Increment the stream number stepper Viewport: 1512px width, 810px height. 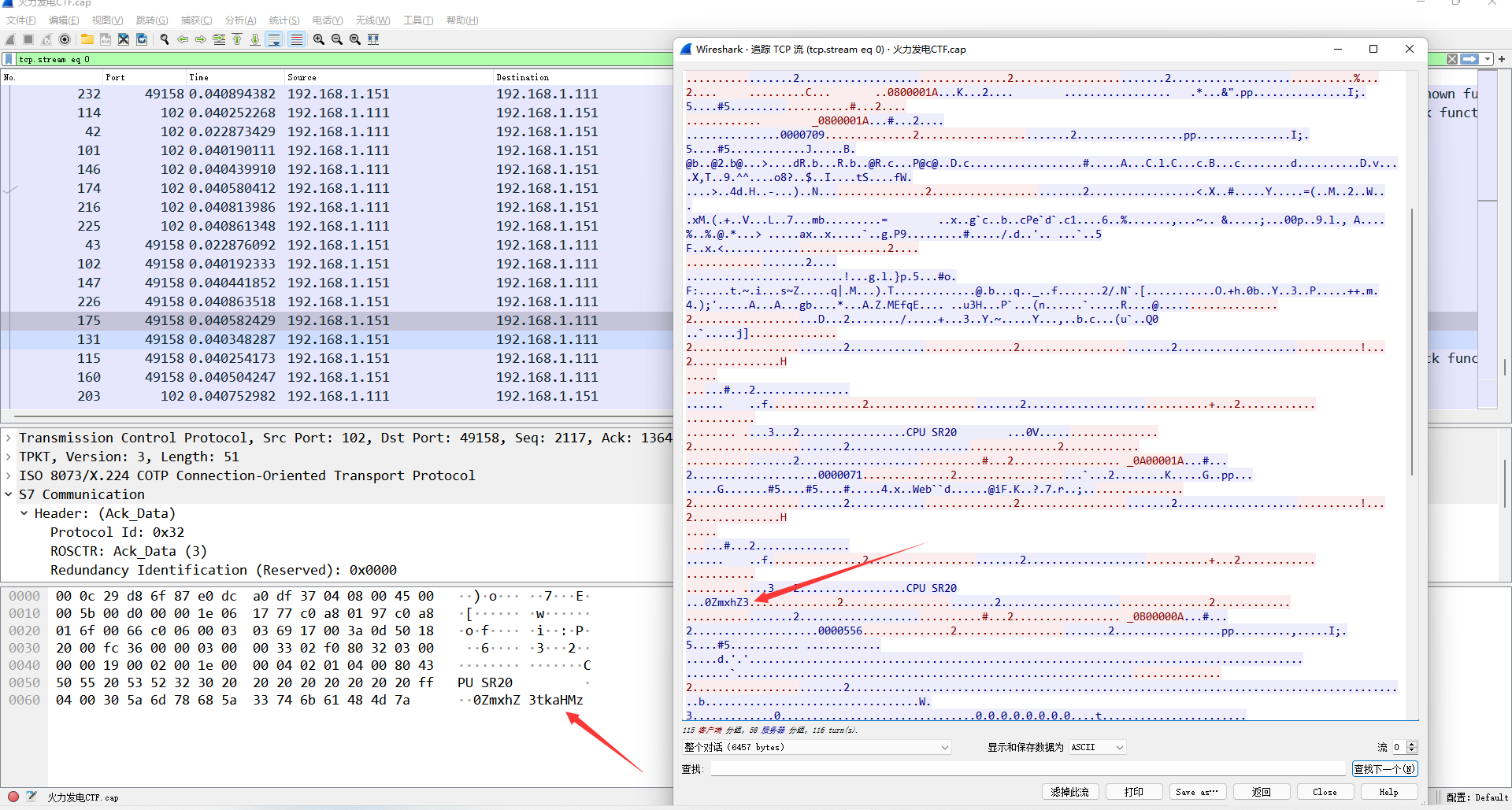click(1412, 744)
